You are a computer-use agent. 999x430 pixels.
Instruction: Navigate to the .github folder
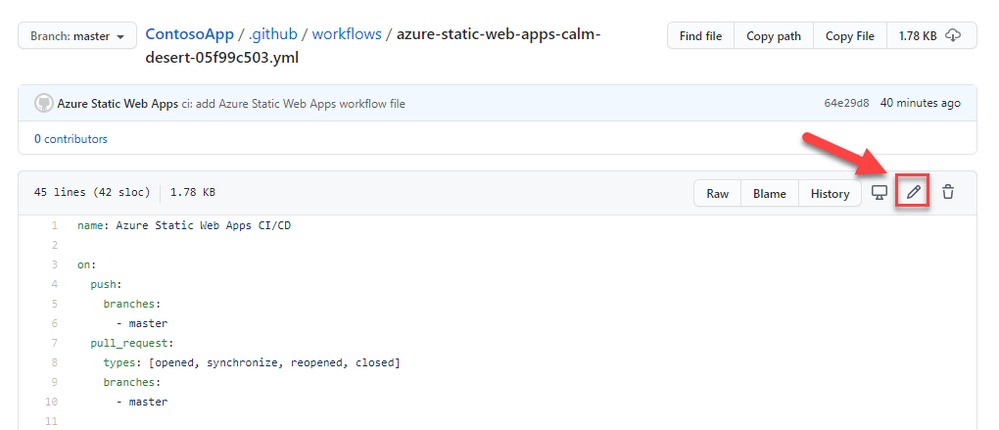[x=273, y=34]
